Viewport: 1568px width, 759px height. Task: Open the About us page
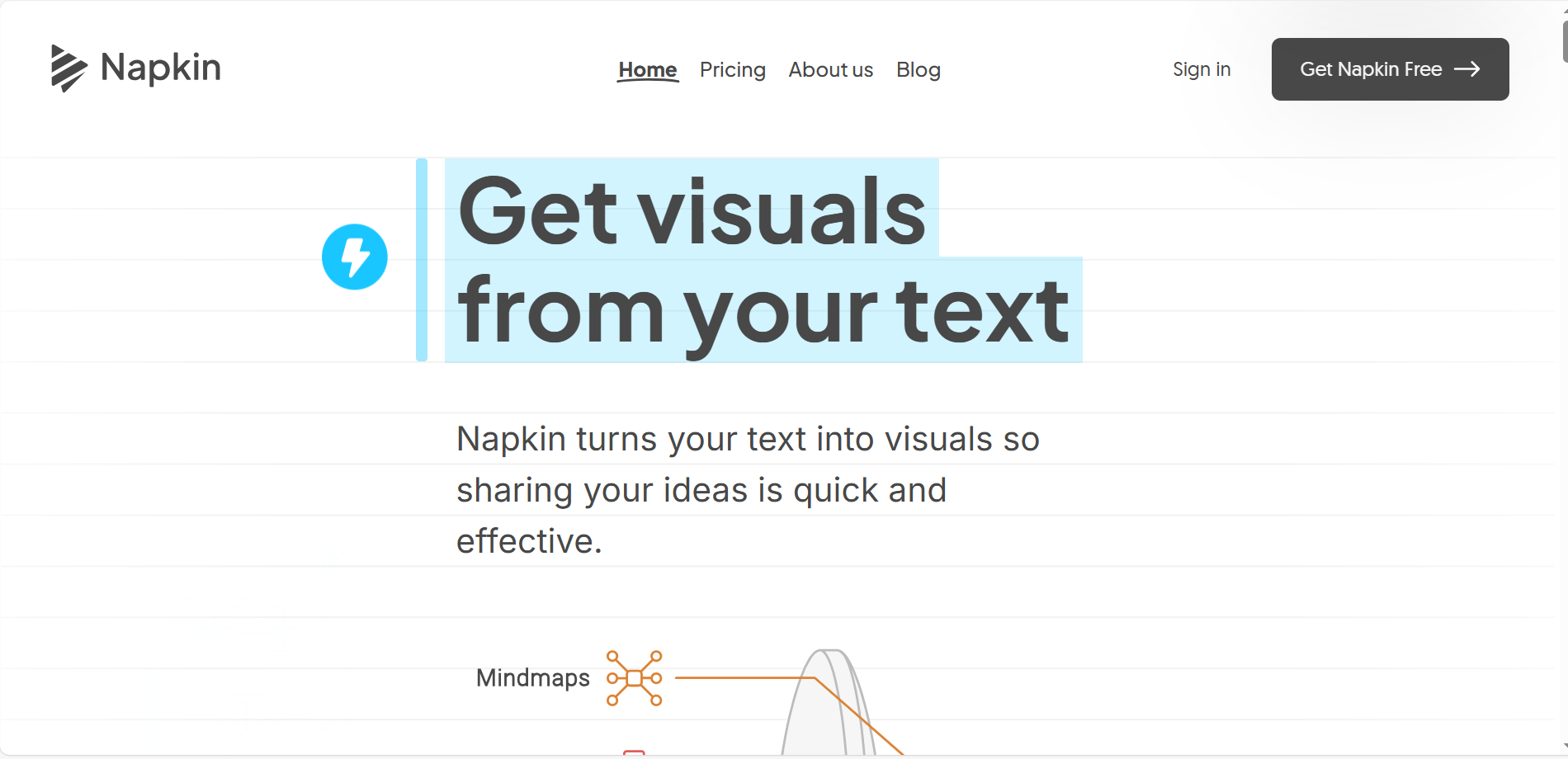(x=830, y=70)
